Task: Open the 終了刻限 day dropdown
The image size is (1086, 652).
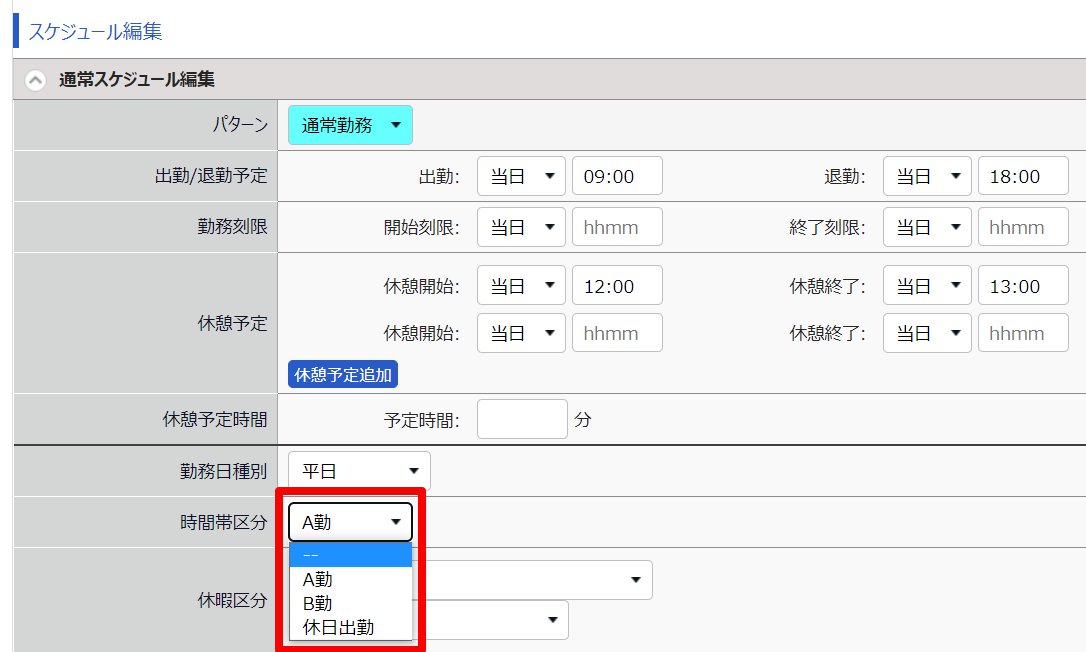Action: click(x=927, y=227)
